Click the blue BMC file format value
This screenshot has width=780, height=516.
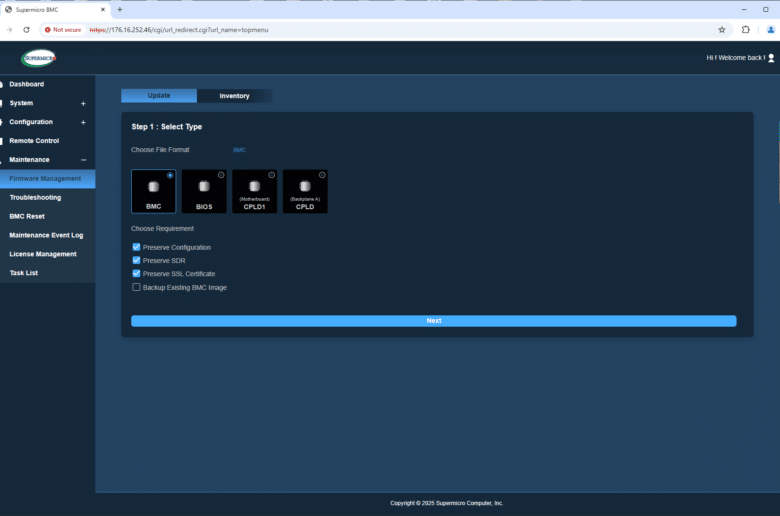pyautogui.click(x=239, y=150)
